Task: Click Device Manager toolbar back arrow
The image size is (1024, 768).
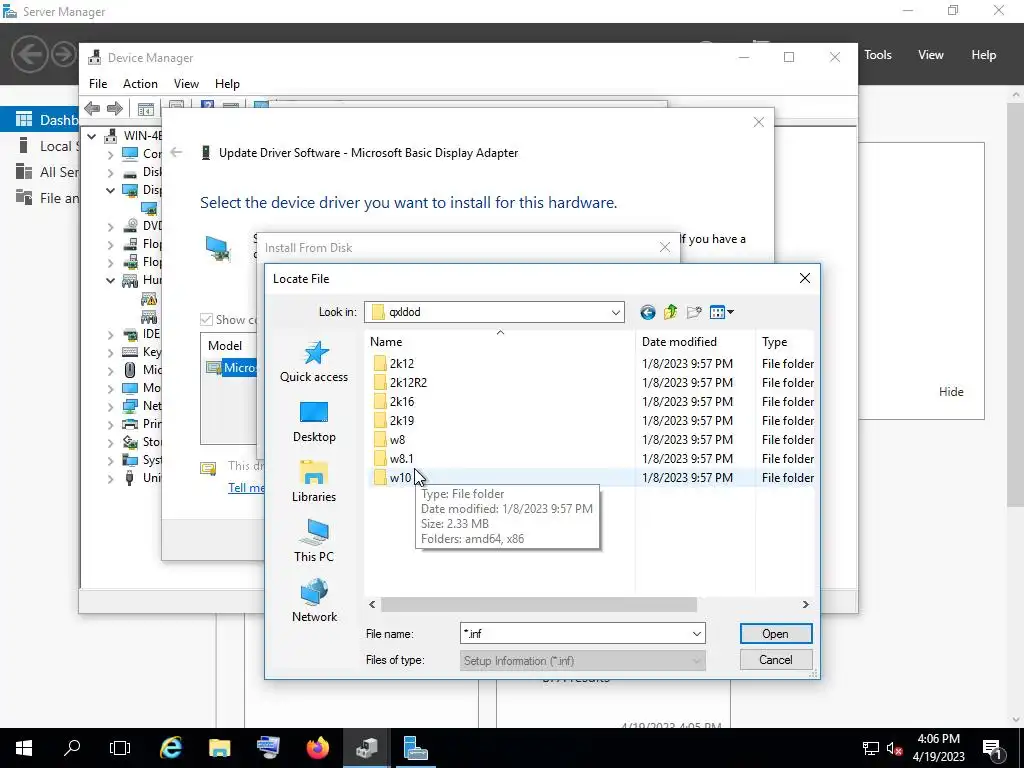Action: pyautogui.click(x=92, y=108)
